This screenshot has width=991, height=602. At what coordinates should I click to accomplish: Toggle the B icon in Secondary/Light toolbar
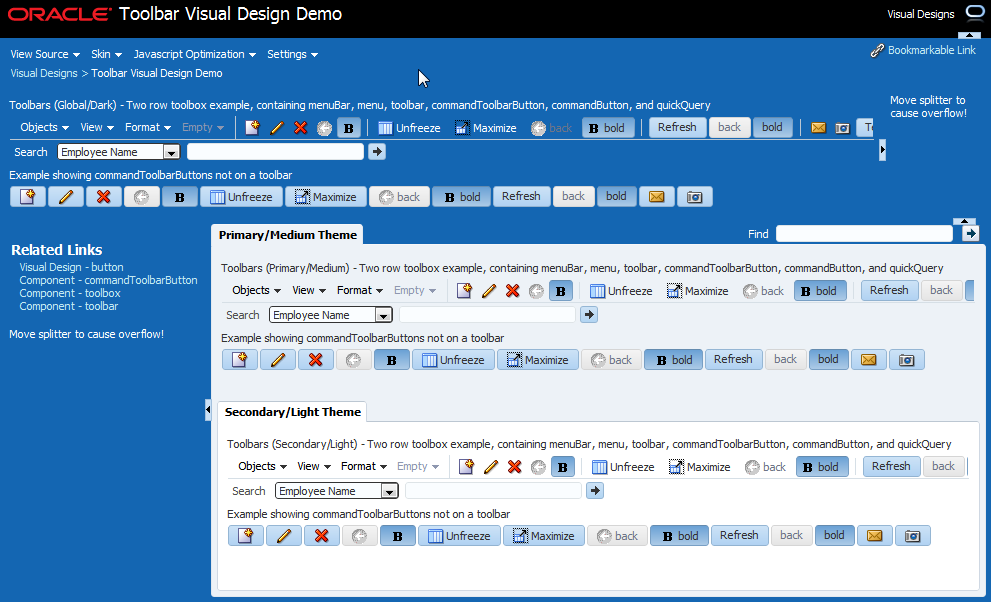(562, 467)
